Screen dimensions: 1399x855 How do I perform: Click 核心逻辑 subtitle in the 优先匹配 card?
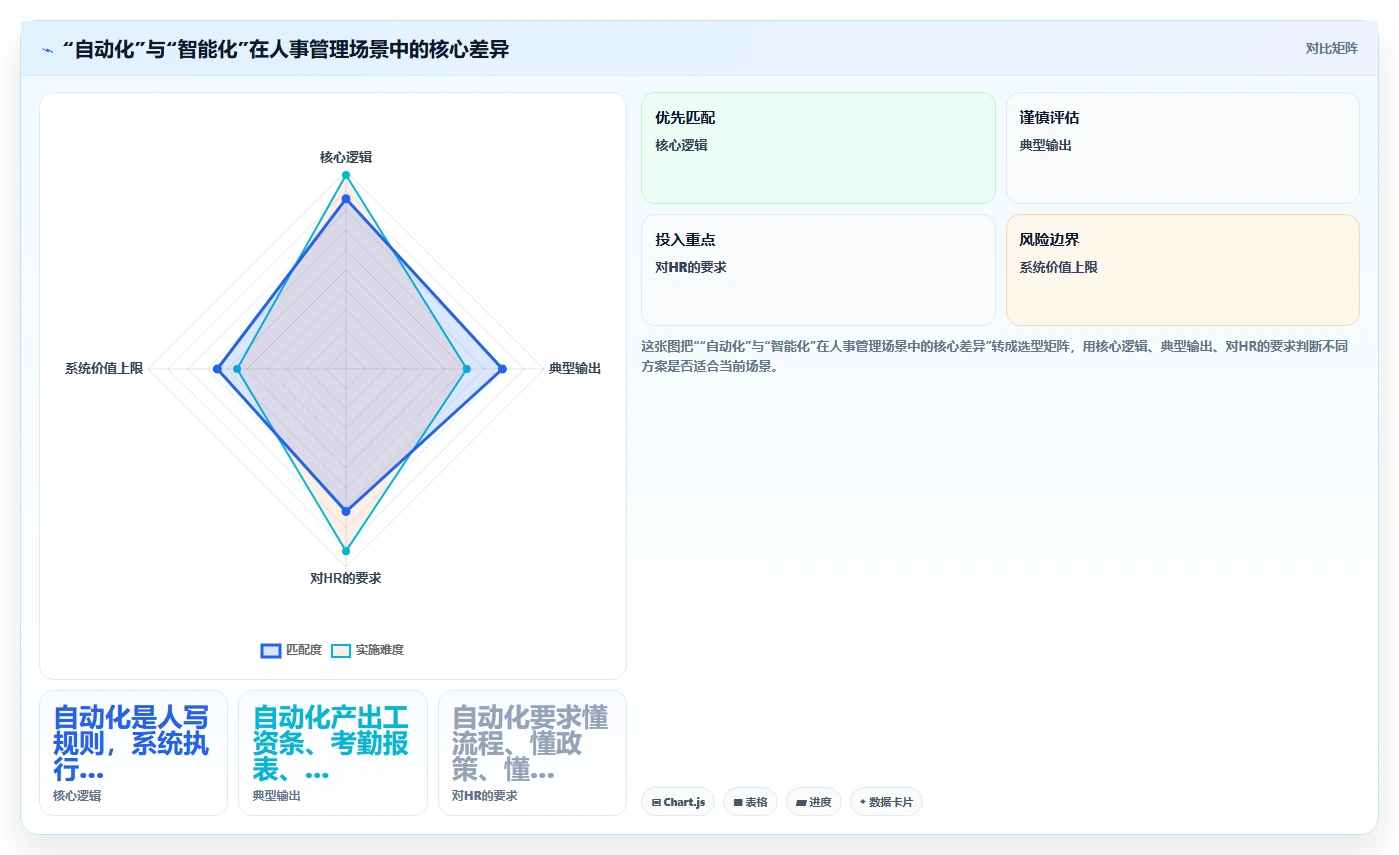(x=681, y=145)
